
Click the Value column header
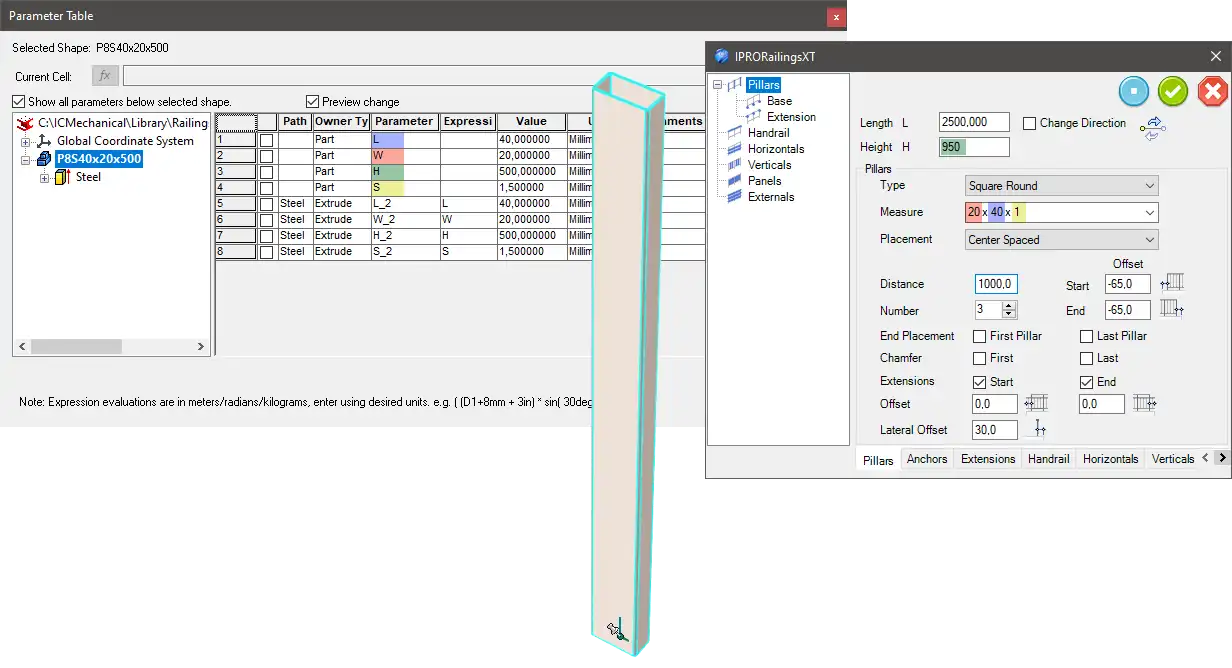click(x=531, y=121)
